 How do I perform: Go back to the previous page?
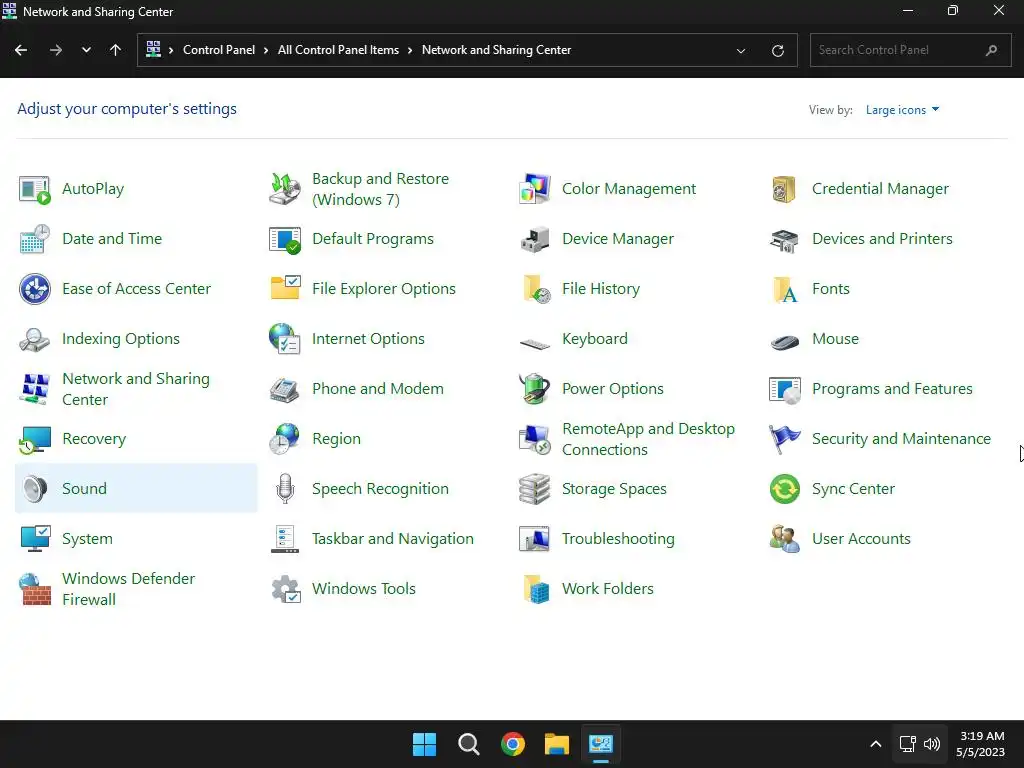pyautogui.click(x=21, y=50)
